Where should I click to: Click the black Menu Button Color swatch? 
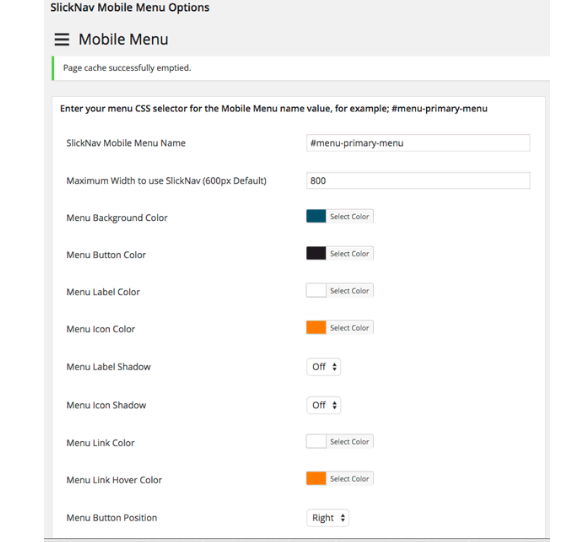[316, 254]
